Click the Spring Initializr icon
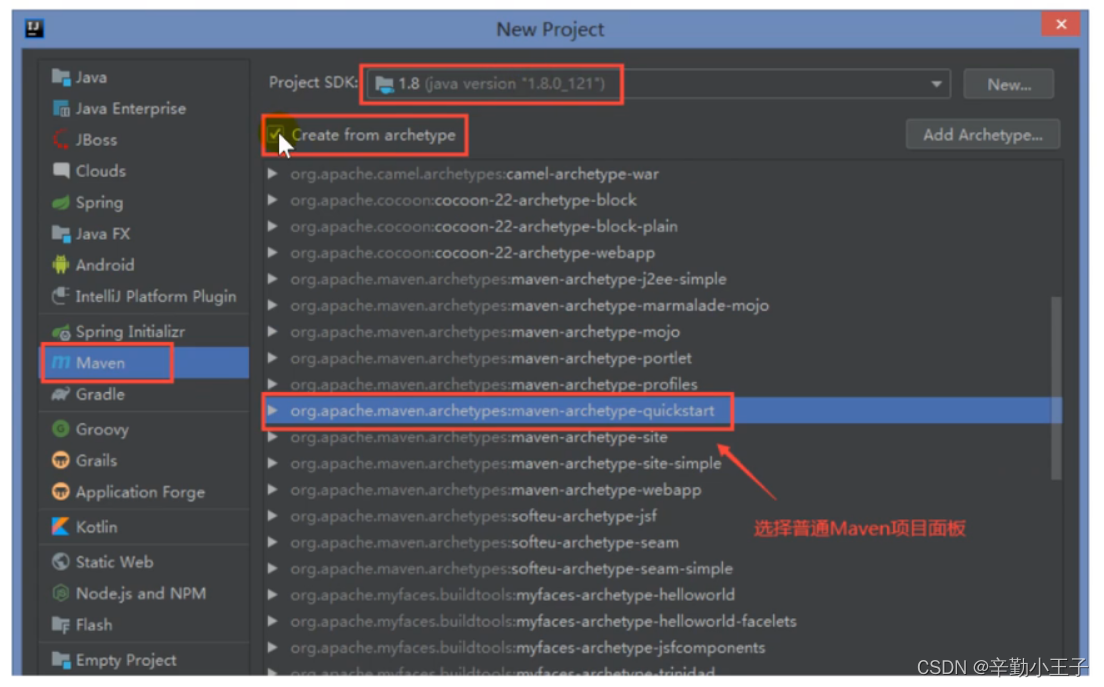This screenshot has height=687, width=1104. 61,332
